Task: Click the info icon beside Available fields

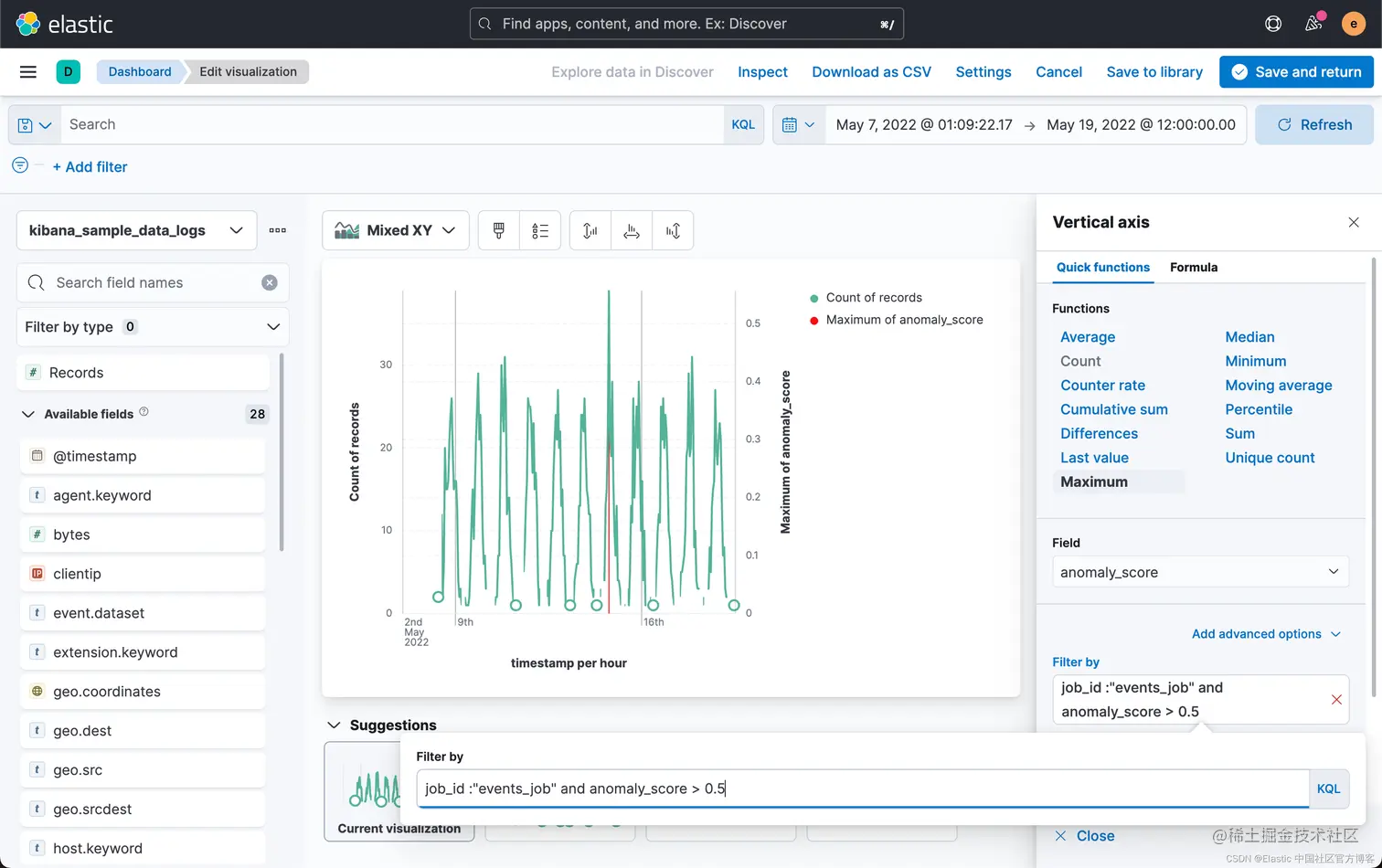Action: click(144, 412)
